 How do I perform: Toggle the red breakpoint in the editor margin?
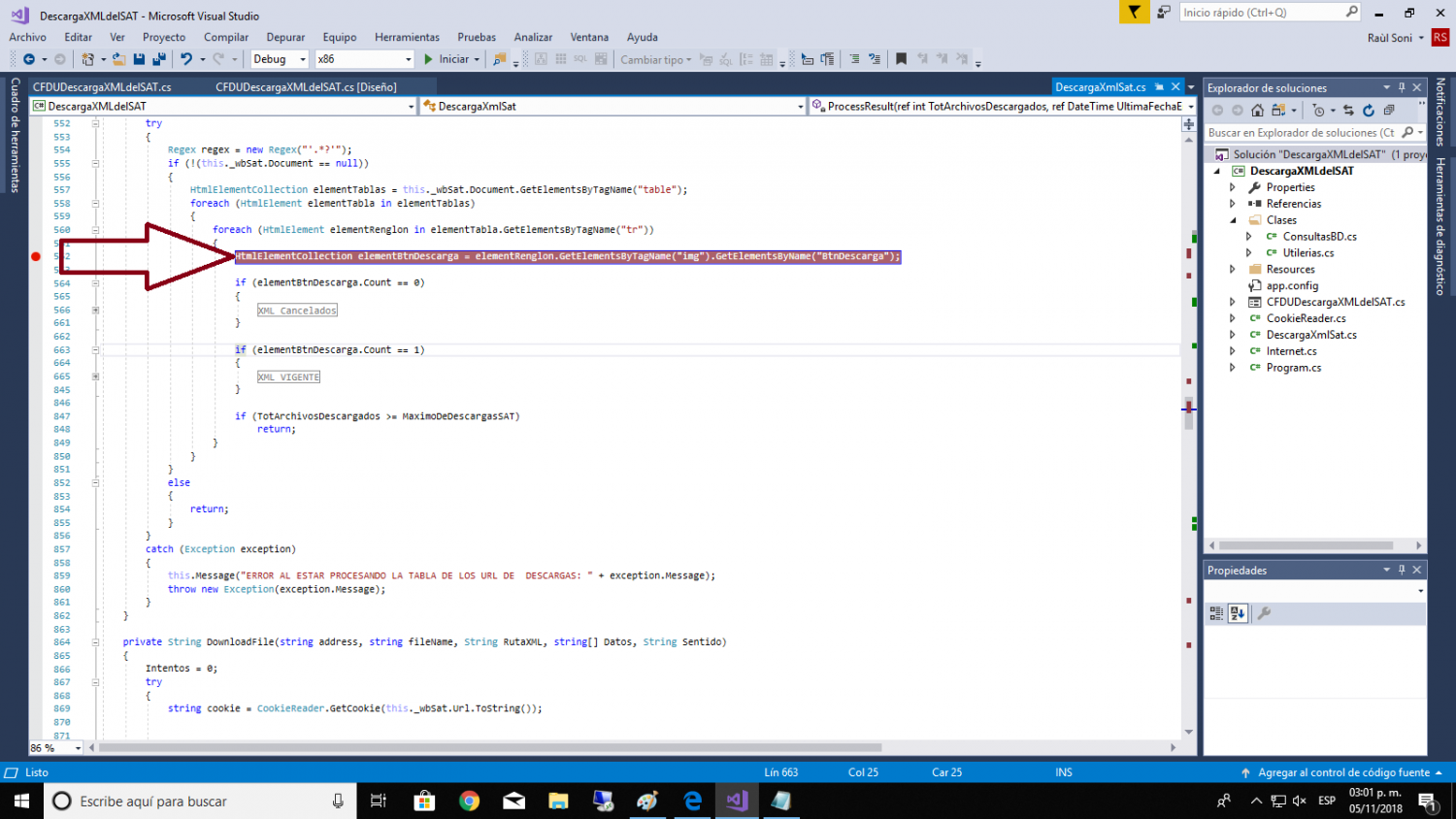tap(36, 256)
